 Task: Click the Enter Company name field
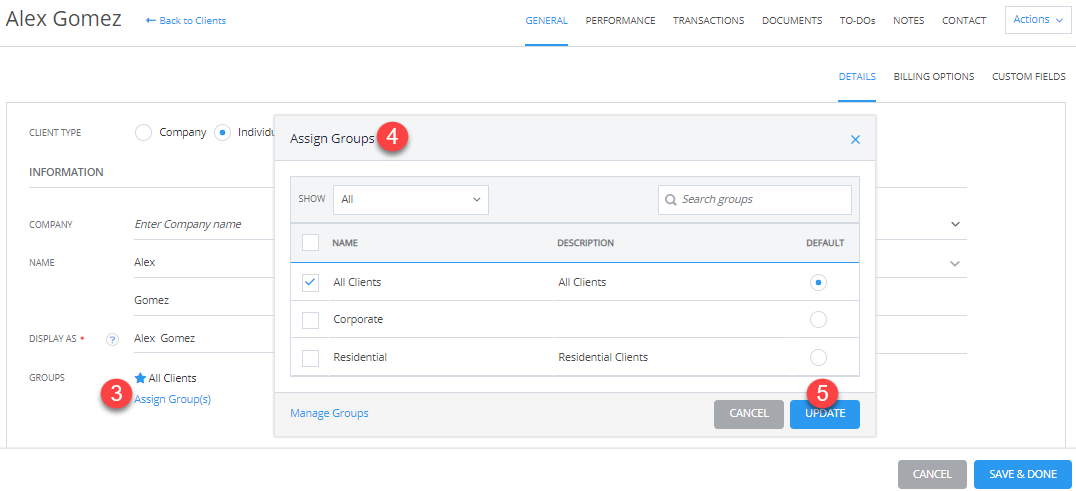[x=203, y=224]
